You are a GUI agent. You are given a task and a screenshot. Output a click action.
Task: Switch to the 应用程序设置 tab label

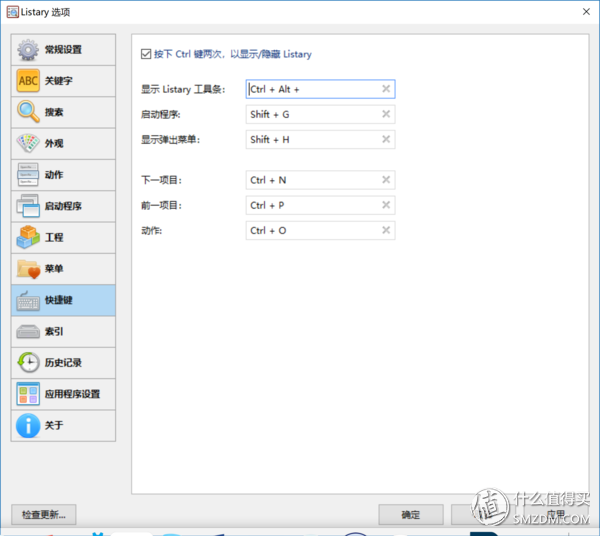point(72,394)
